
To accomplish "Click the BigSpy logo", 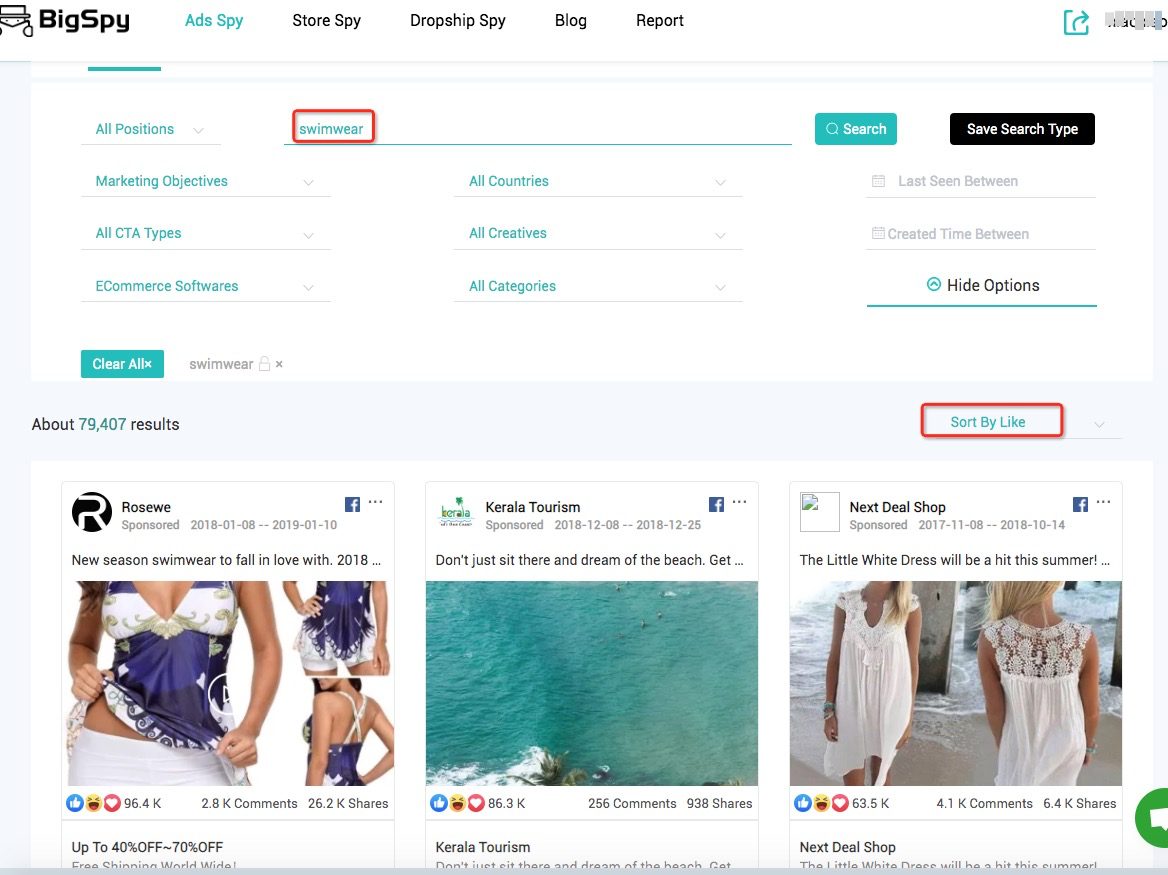I will 65,20.
